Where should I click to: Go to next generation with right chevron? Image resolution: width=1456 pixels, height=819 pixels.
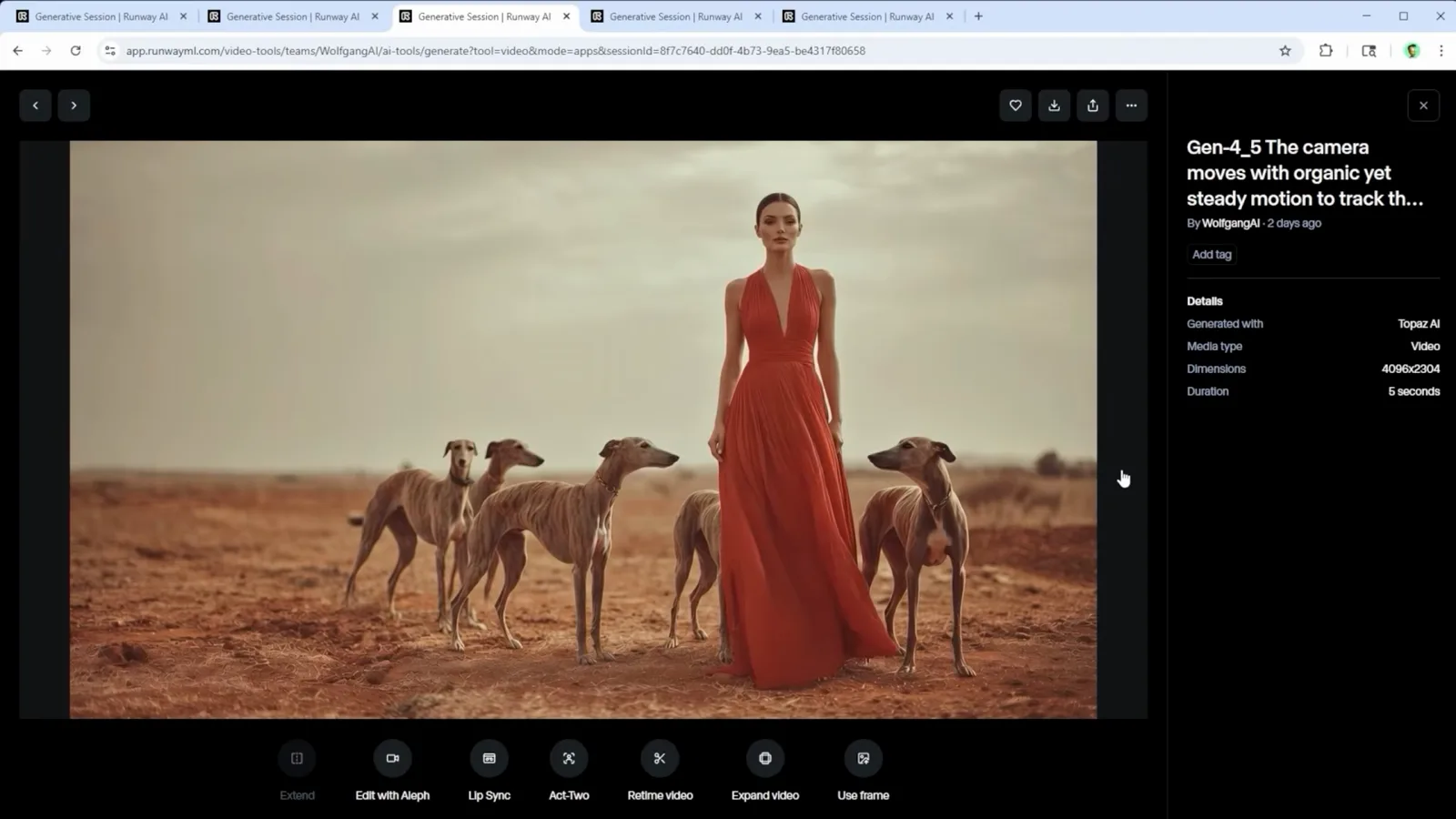(x=74, y=106)
